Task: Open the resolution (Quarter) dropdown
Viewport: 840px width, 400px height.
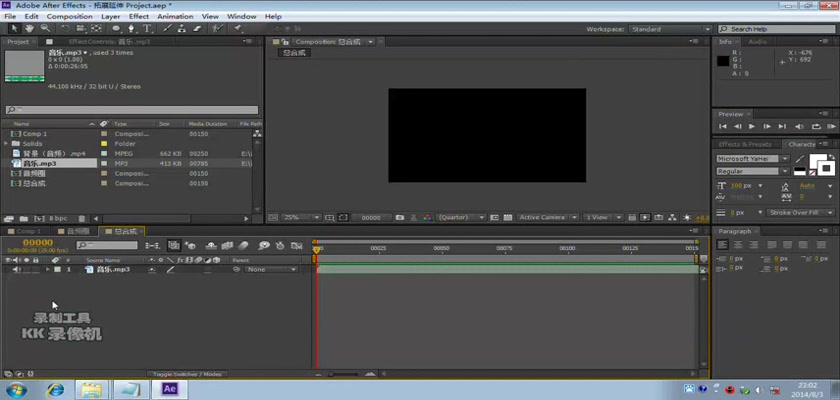Action: point(461,217)
